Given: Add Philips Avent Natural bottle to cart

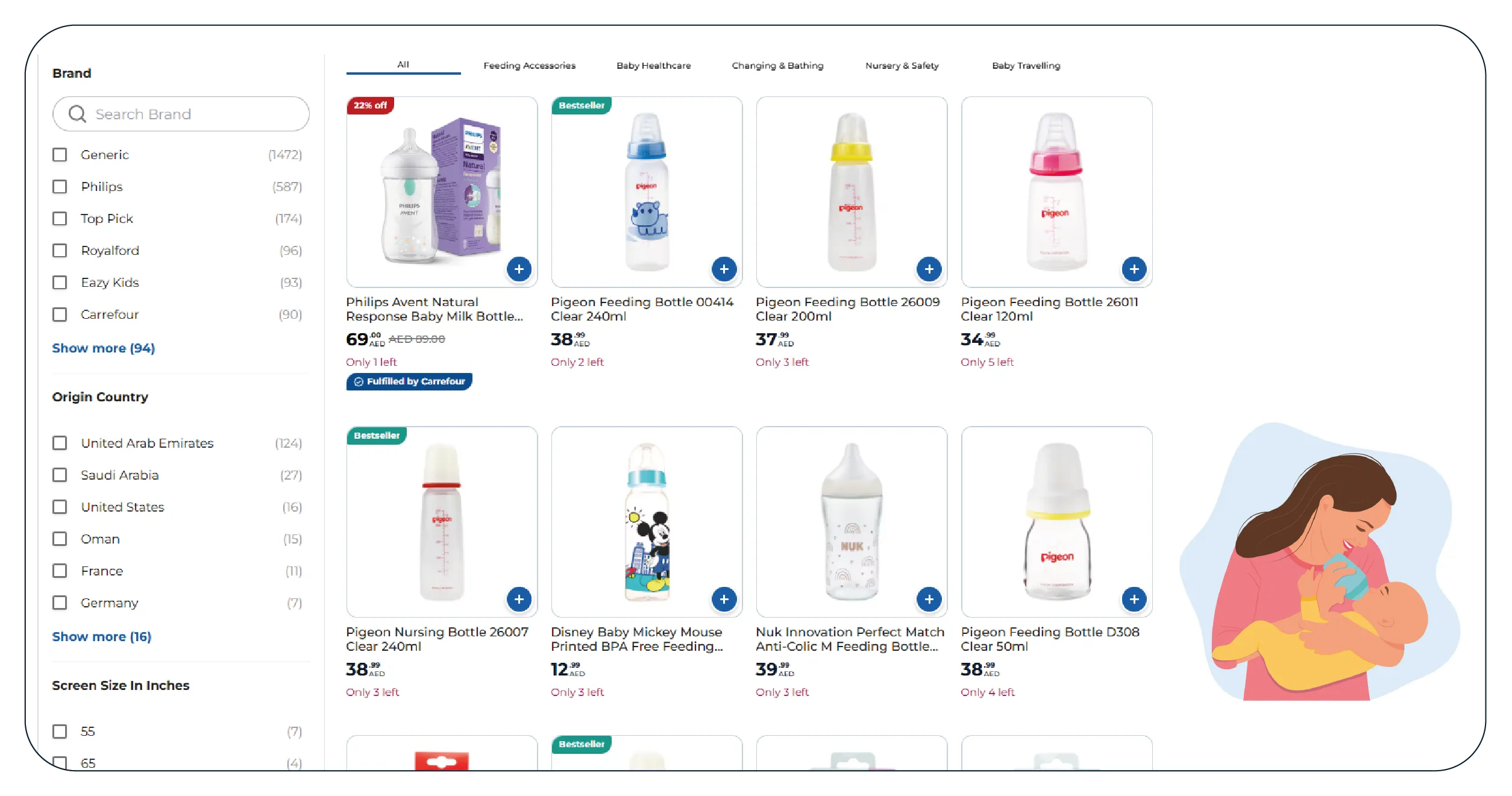Looking at the screenshot, I should click(519, 269).
